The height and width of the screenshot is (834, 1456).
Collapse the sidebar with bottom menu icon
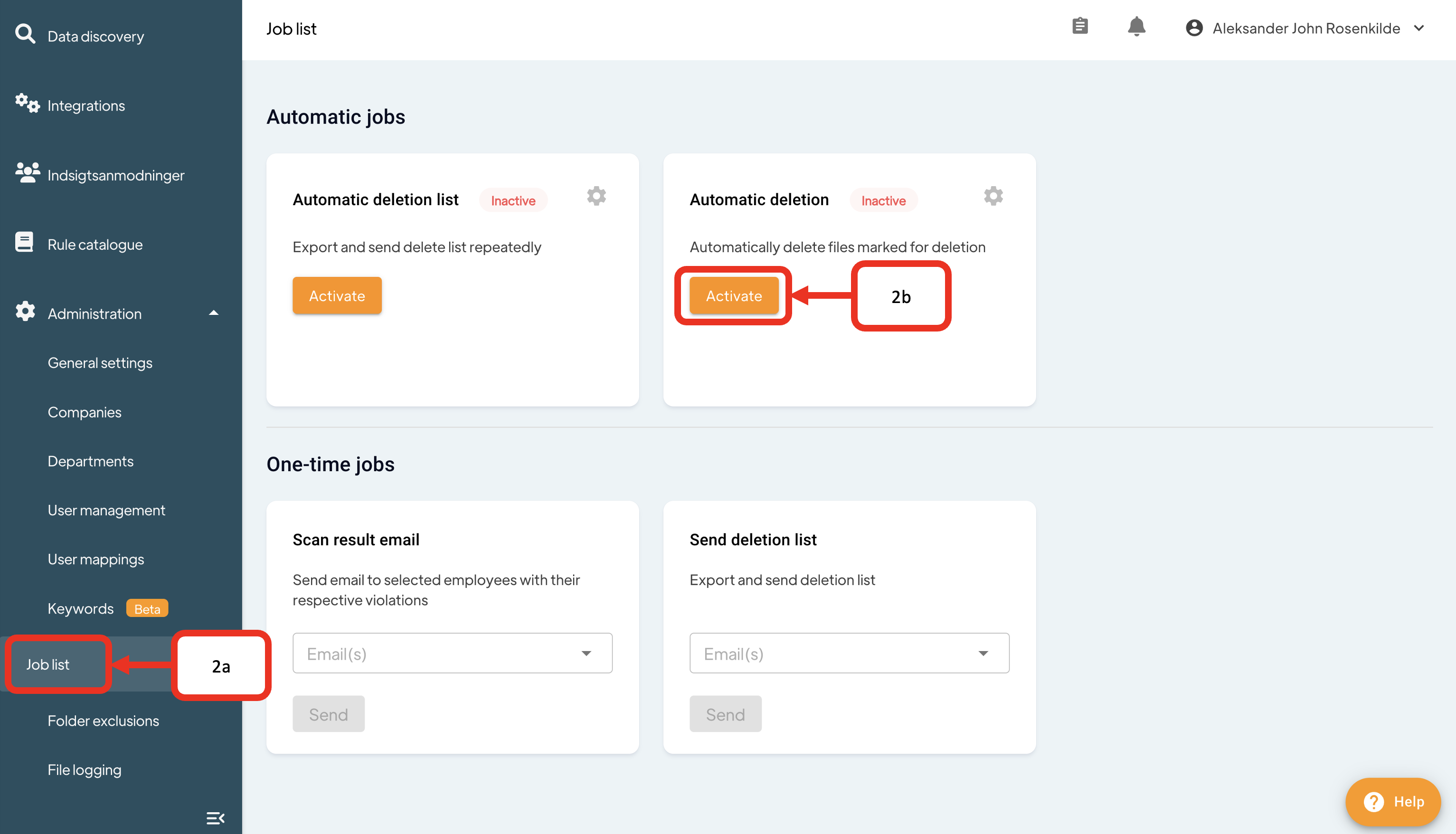pyautogui.click(x=215, y=818)
